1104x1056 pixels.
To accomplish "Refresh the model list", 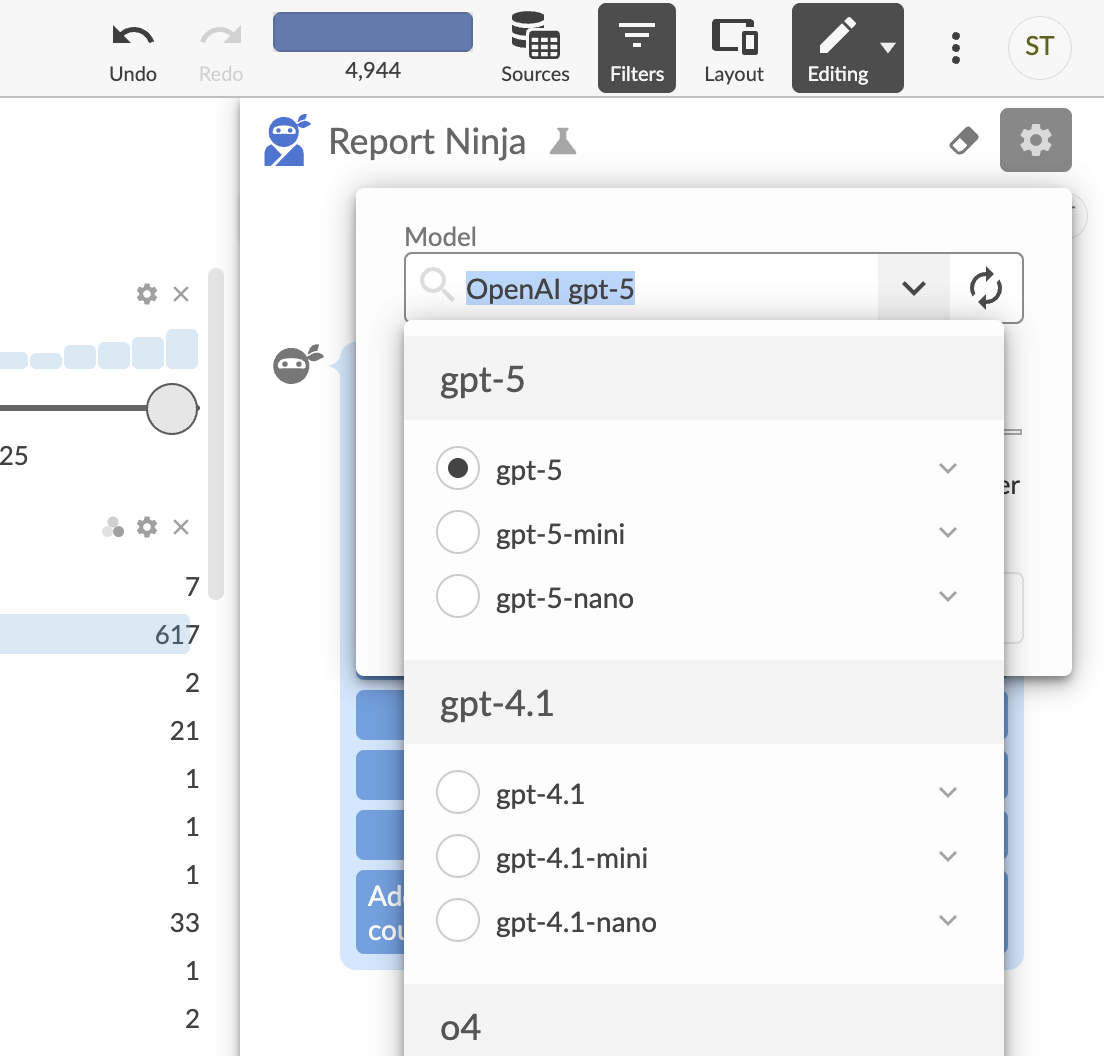I will 985,288.
